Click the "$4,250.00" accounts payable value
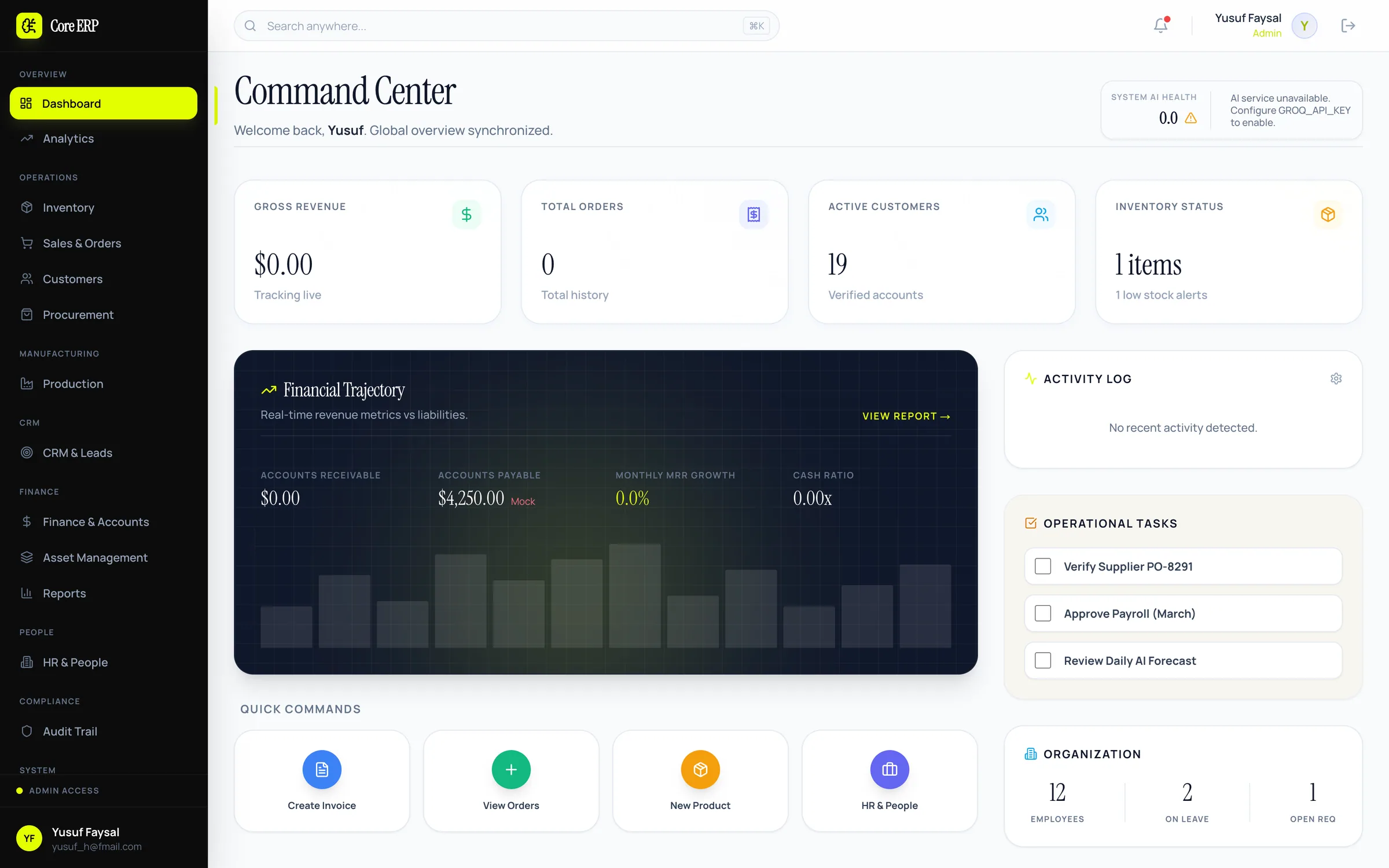 (471, 498)
